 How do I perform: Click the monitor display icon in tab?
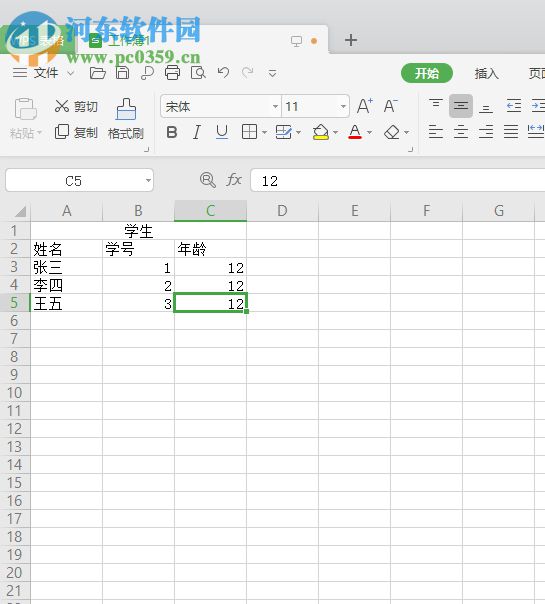[x=296, y=41]
